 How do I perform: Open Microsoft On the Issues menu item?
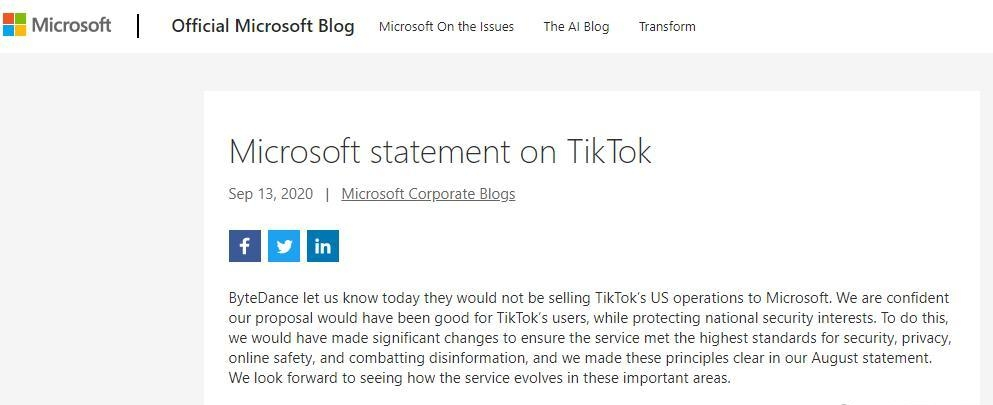(446, 27)
